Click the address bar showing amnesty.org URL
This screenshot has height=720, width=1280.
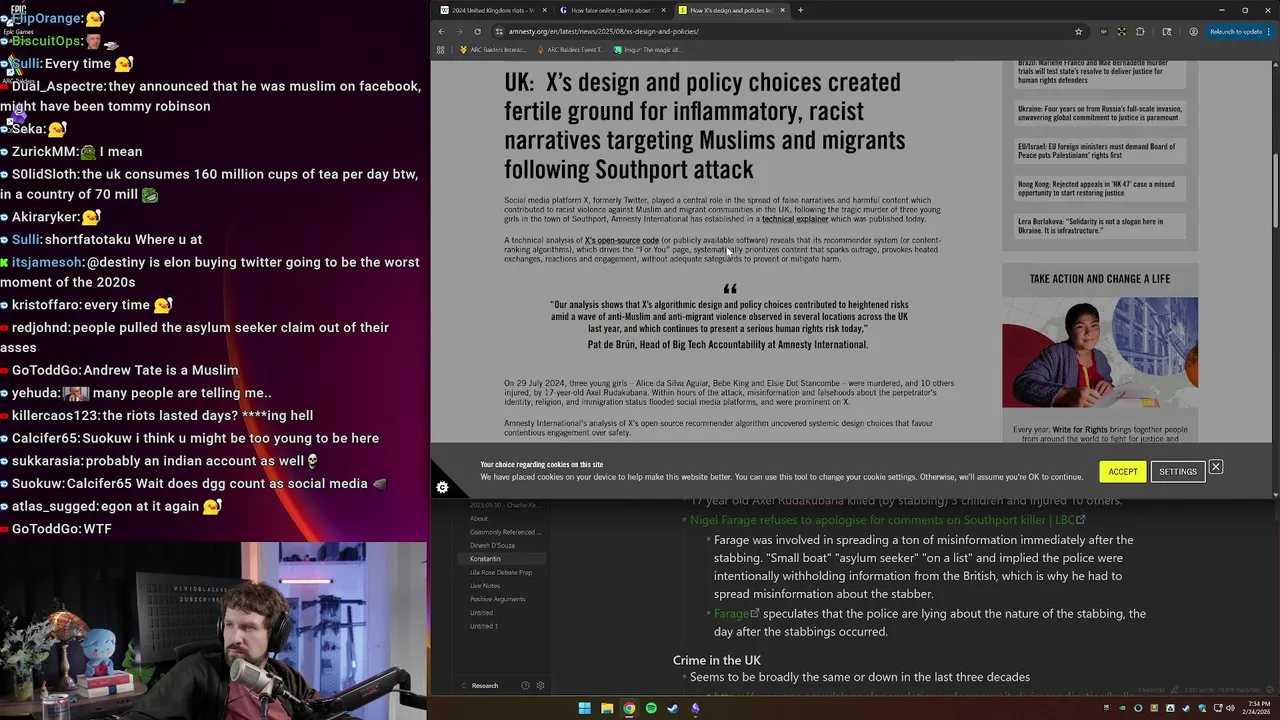tap(780, 31)
